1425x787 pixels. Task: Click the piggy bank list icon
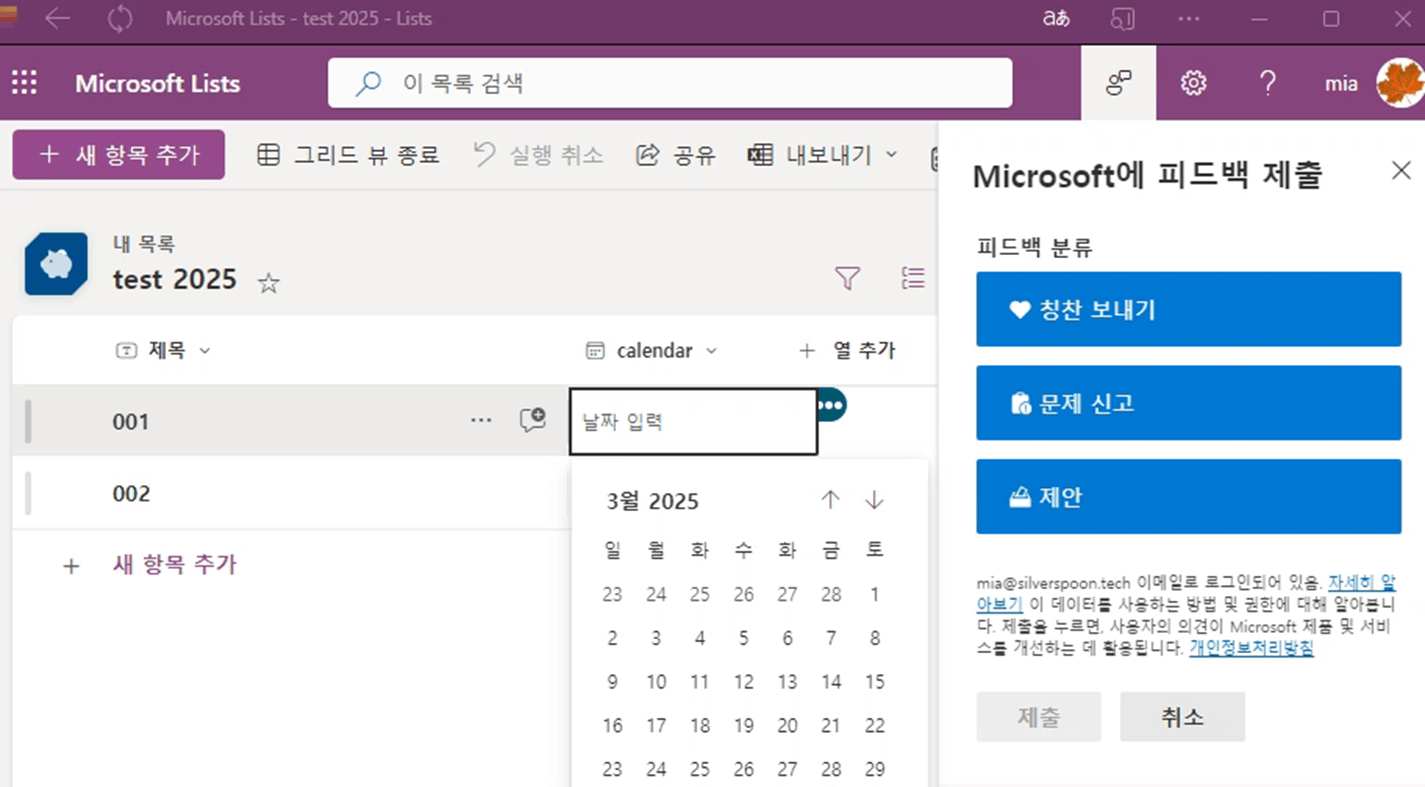click(56, 263)
